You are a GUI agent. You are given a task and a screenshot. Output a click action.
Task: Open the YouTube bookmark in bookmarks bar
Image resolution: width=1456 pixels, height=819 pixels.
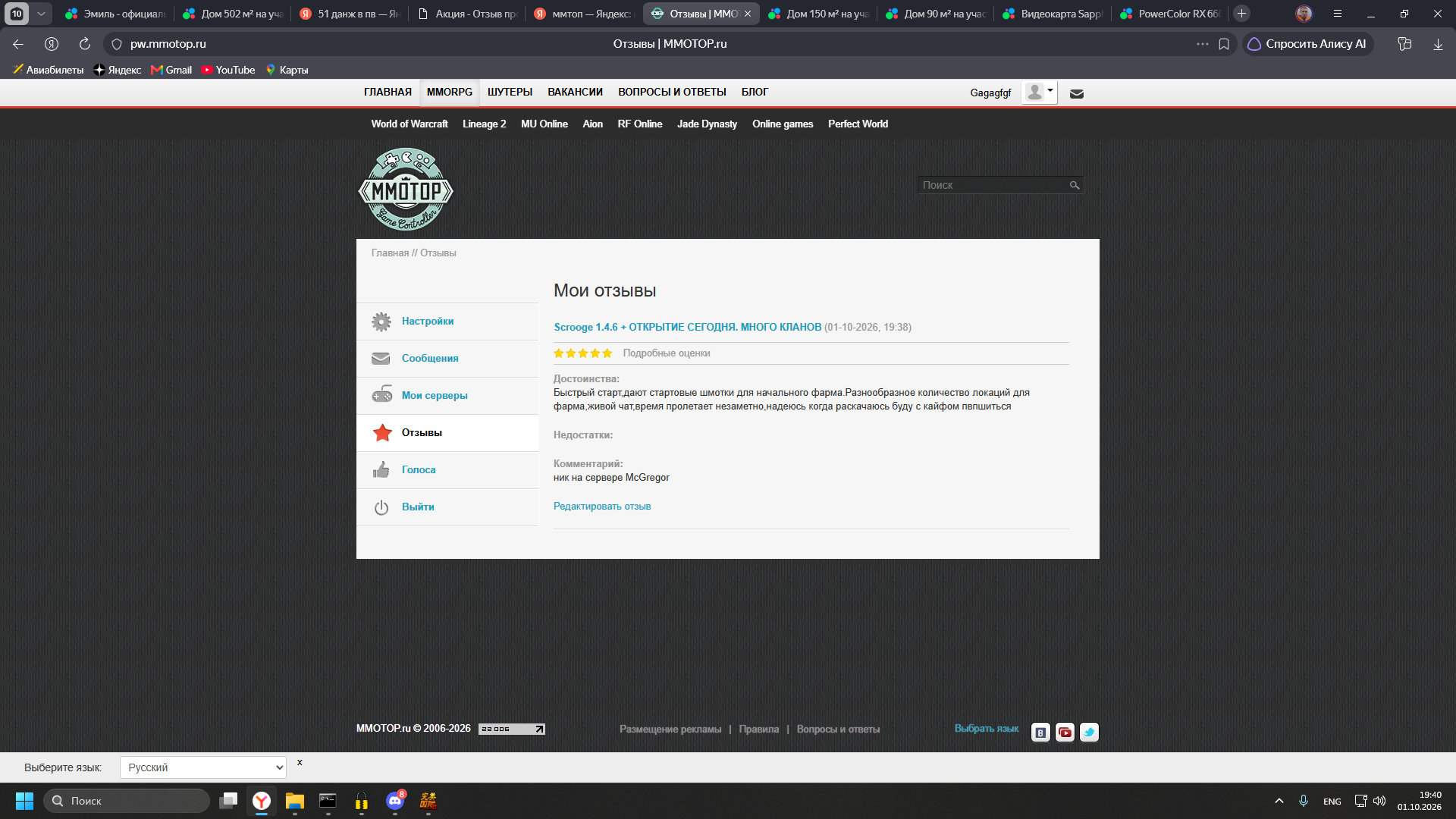228,70
